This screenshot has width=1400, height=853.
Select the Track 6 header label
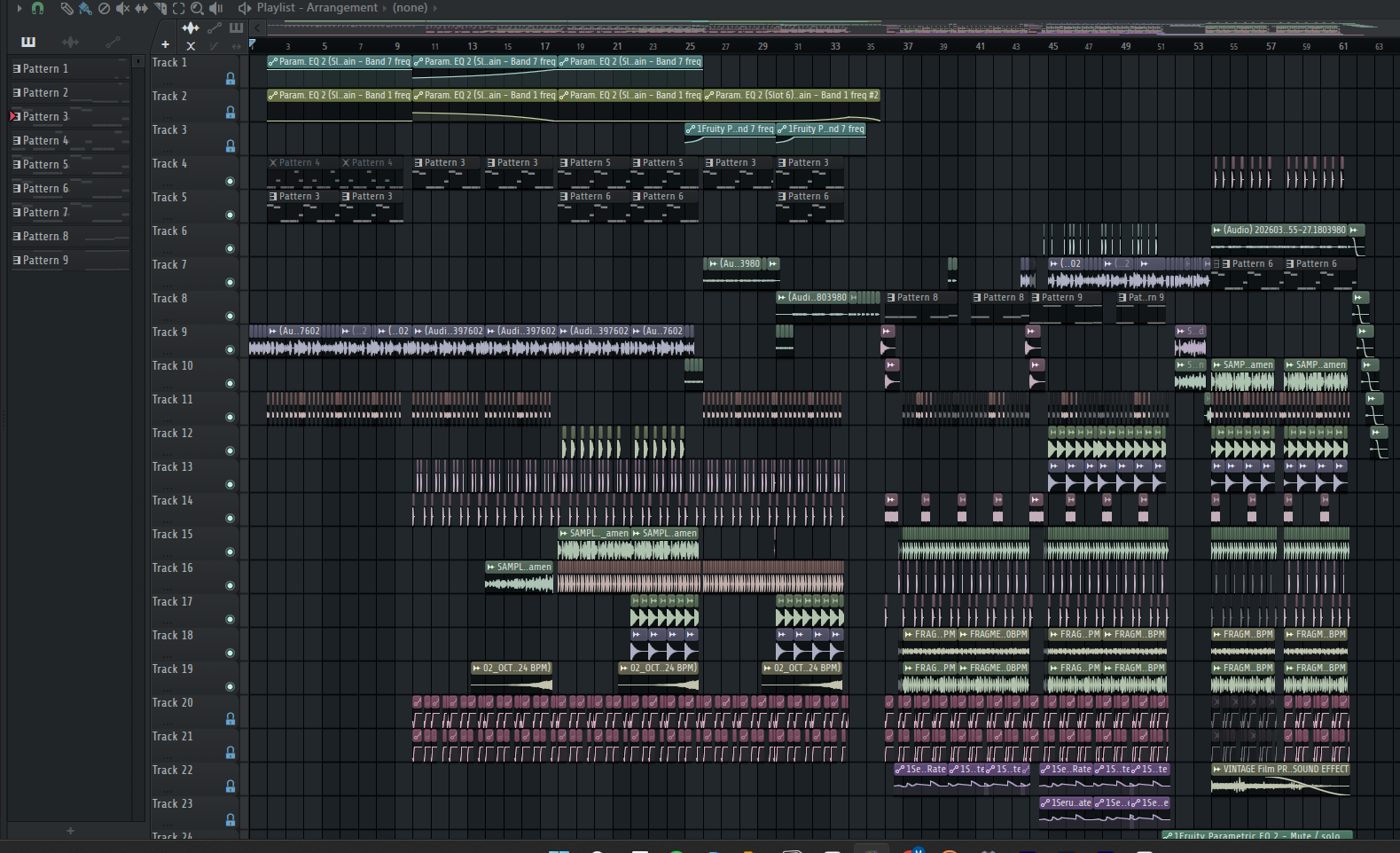coord(169,231)
